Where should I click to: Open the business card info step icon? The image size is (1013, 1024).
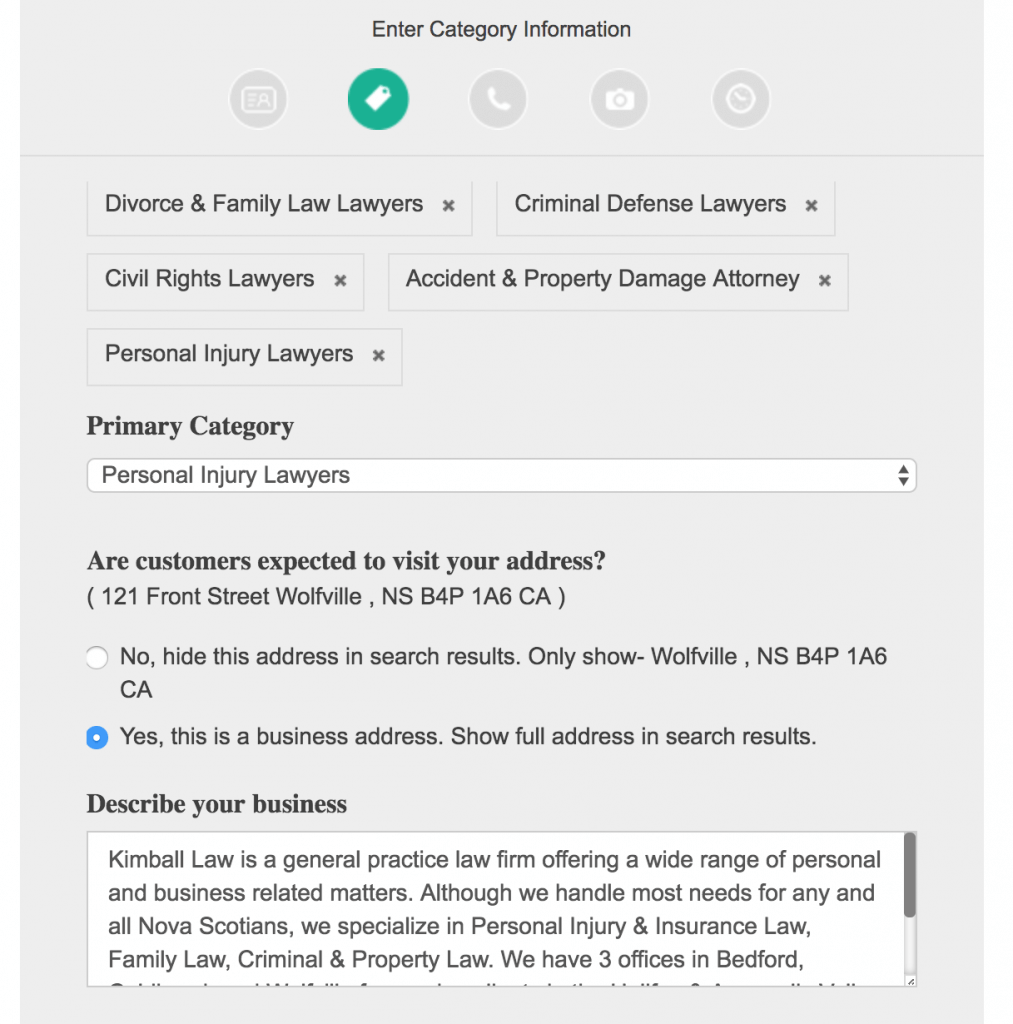tap(258, 99)
